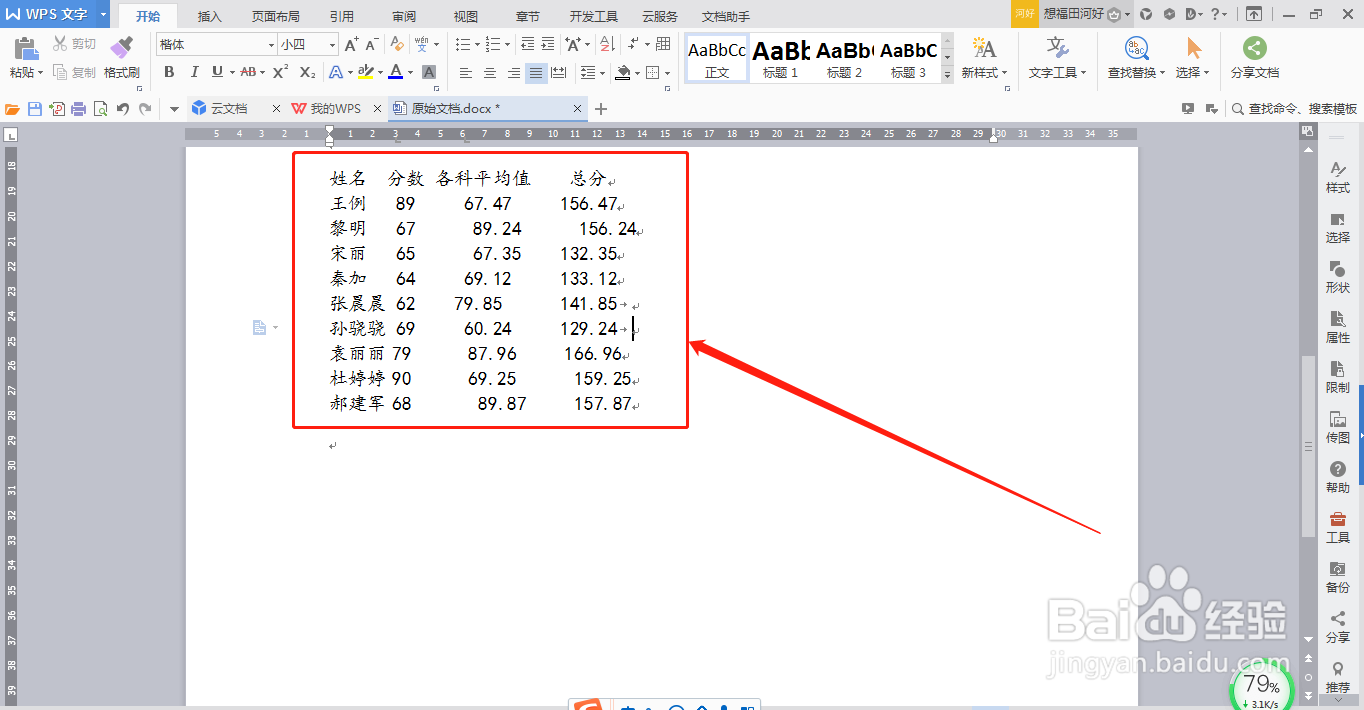
Task: Click the sort A-Z icon
Action: [x=607, y=44]
